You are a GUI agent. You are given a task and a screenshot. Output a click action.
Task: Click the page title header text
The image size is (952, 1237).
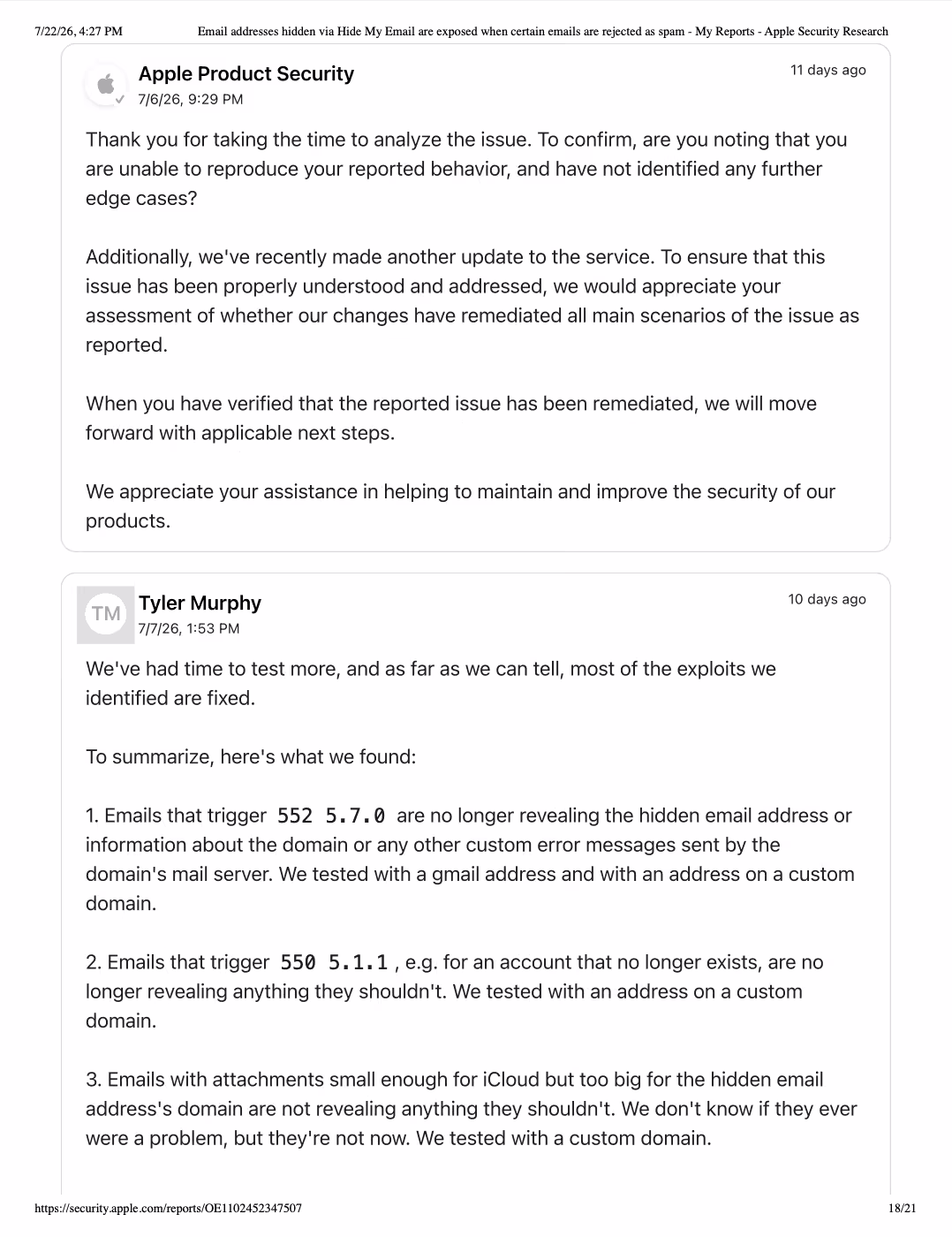(542, 31)
